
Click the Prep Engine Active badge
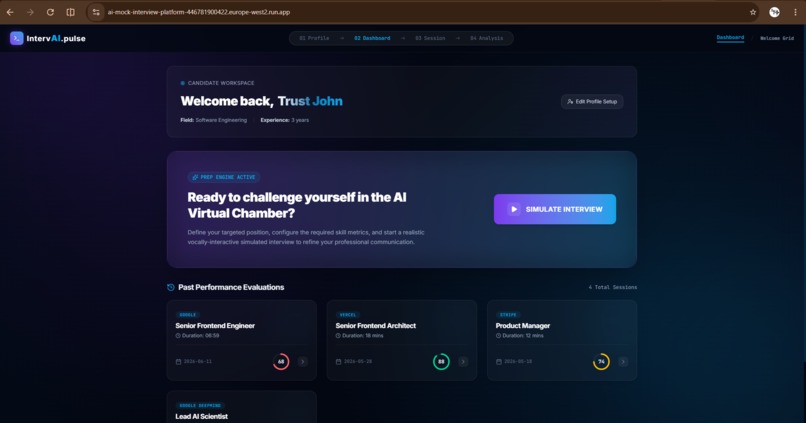click(224, 177)
